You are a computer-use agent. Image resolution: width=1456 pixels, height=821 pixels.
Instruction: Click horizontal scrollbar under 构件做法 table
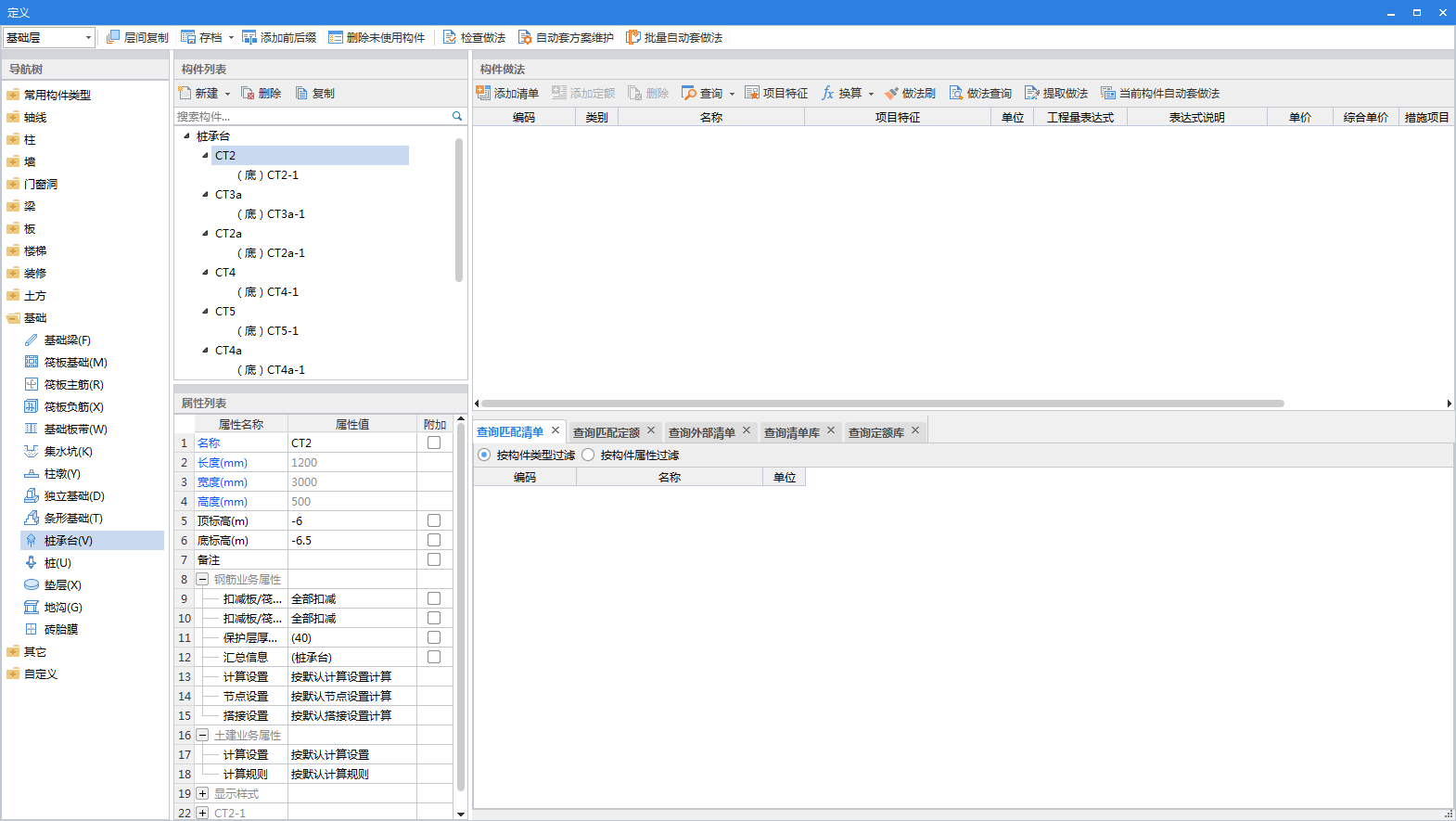click(x=882, y=404)
